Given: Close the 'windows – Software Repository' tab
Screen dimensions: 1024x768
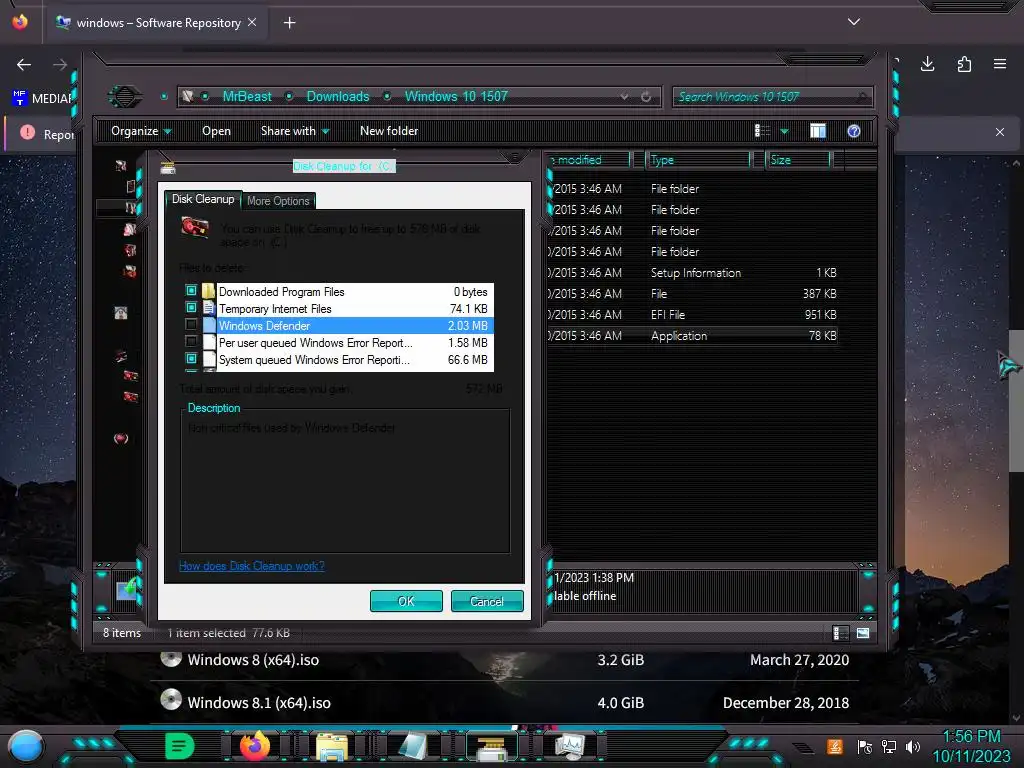Looking at the screenshot, I should (x=252, y=22).
